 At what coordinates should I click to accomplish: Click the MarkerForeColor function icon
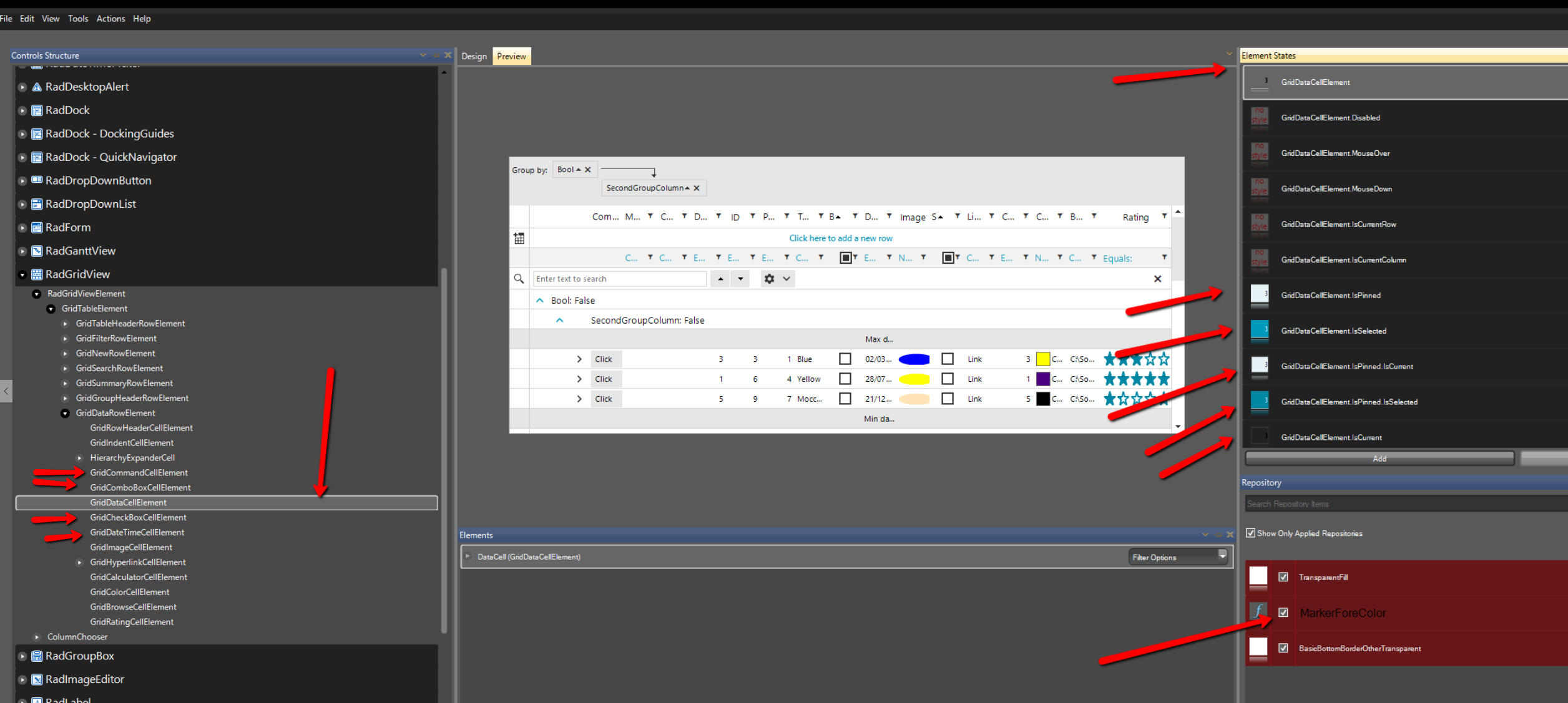1258,611
